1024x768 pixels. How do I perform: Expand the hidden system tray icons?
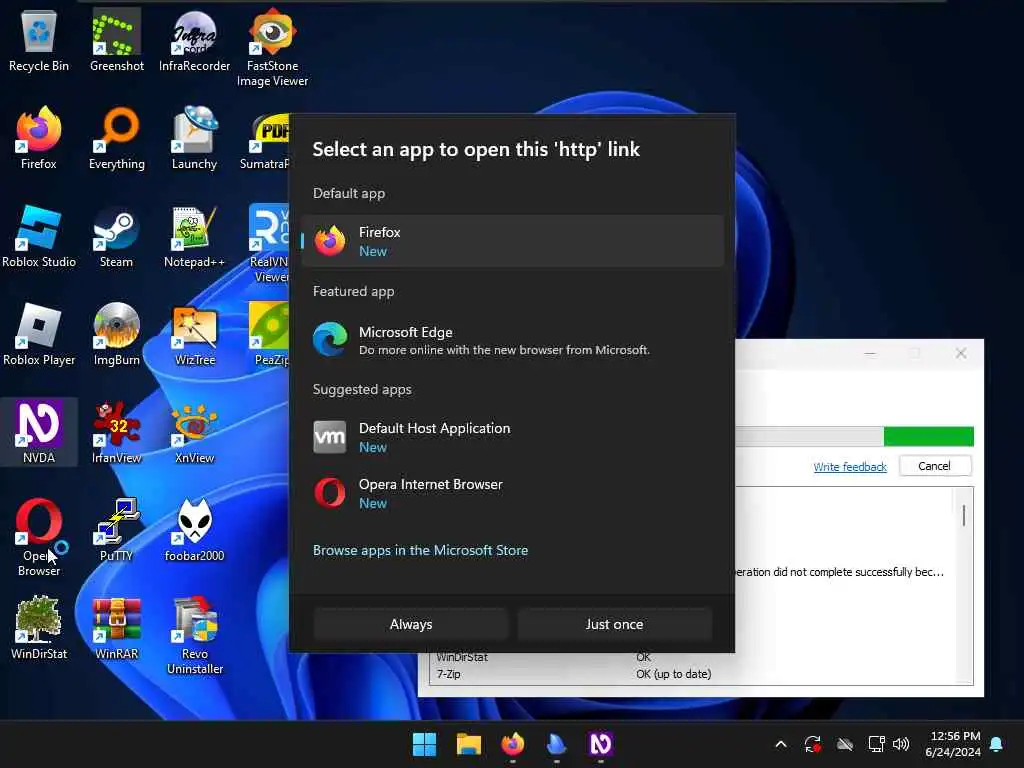pyautogui.click(x=781, y=744)
